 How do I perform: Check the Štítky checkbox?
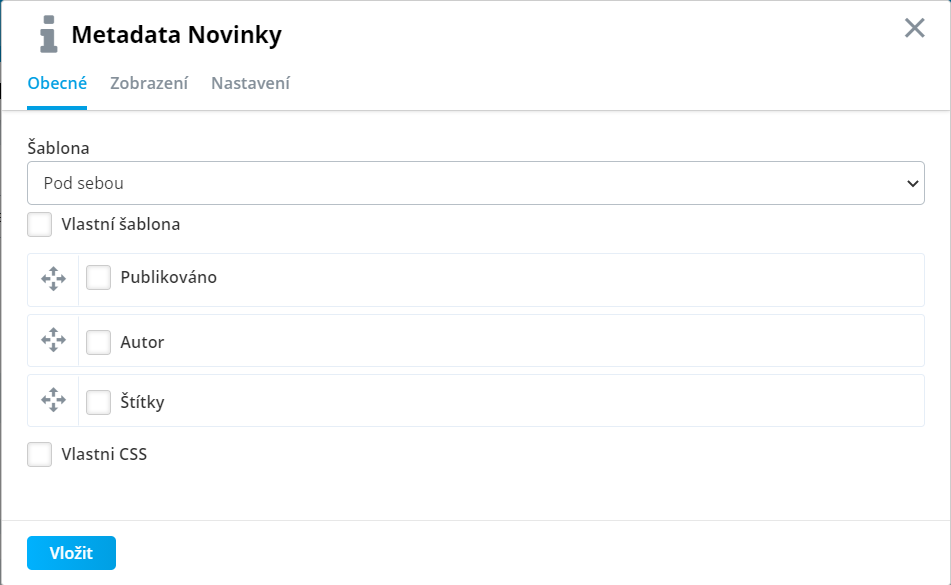pos(98,403)
